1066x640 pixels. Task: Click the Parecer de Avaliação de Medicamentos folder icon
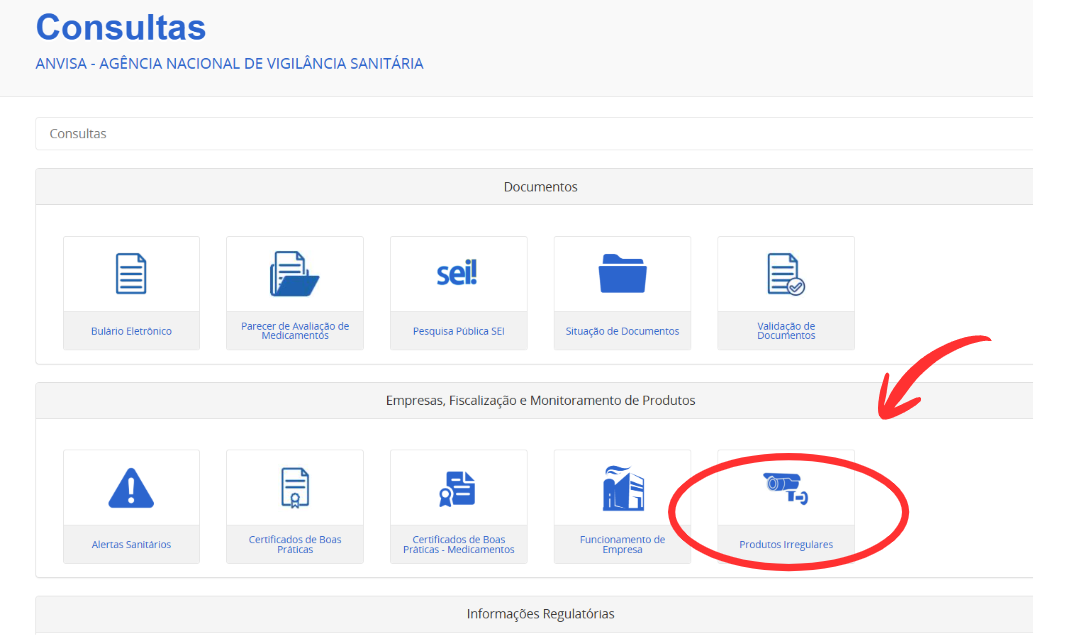294,273
